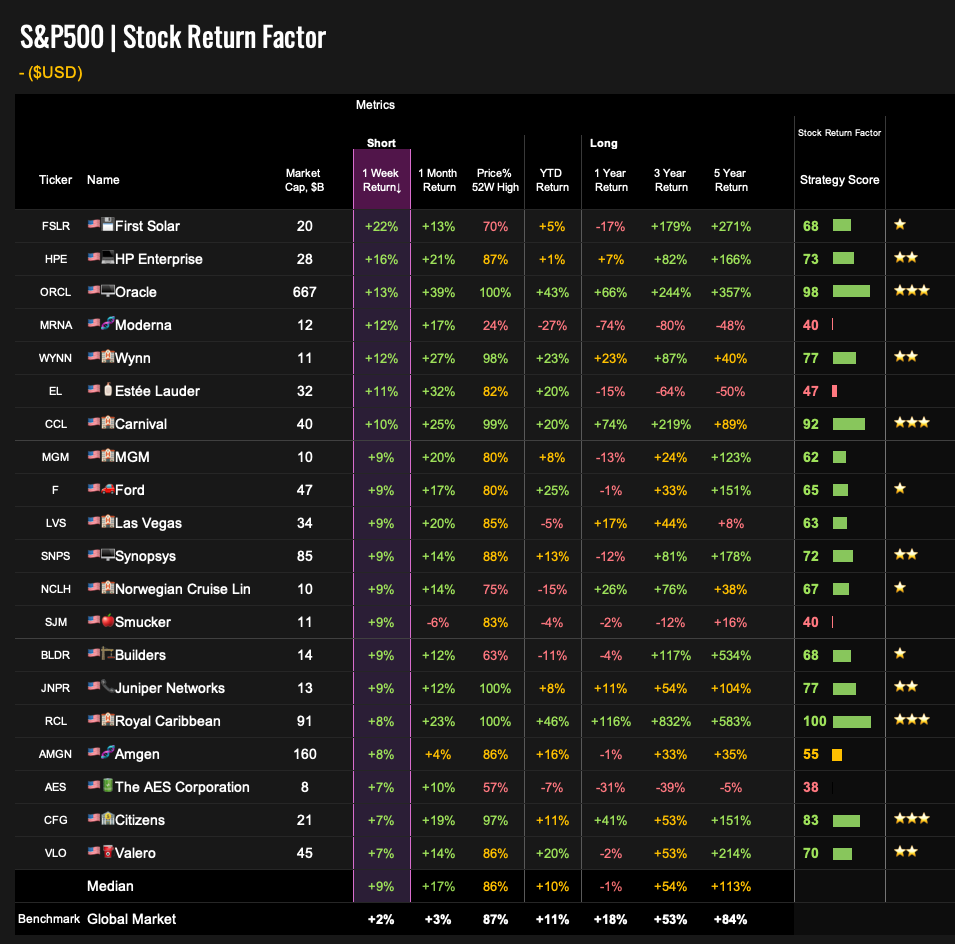Click the -74% one-year return for Moderna

610,326
